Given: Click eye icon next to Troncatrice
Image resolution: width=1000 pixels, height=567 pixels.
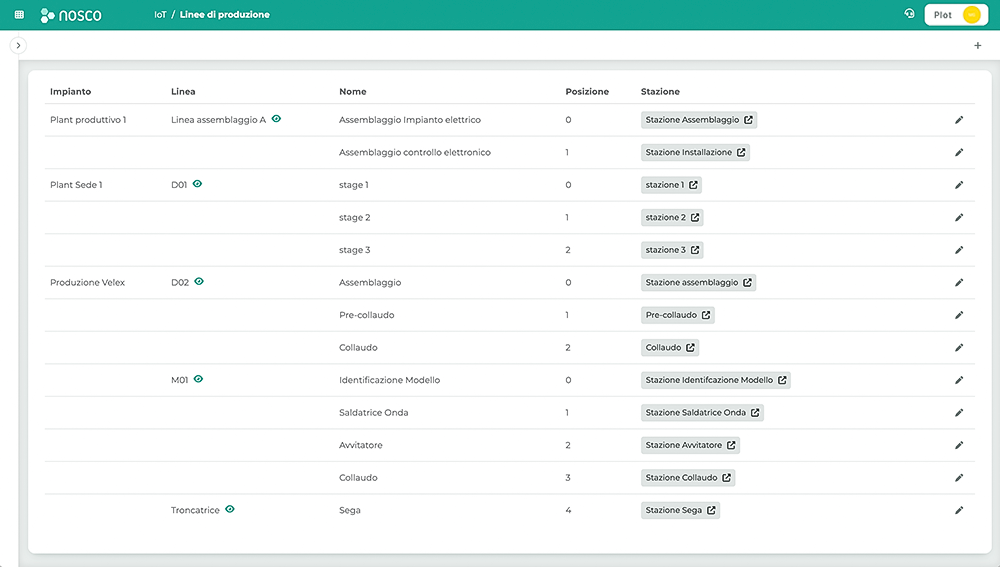Looking at the screenshot, I should click(230, 509).
